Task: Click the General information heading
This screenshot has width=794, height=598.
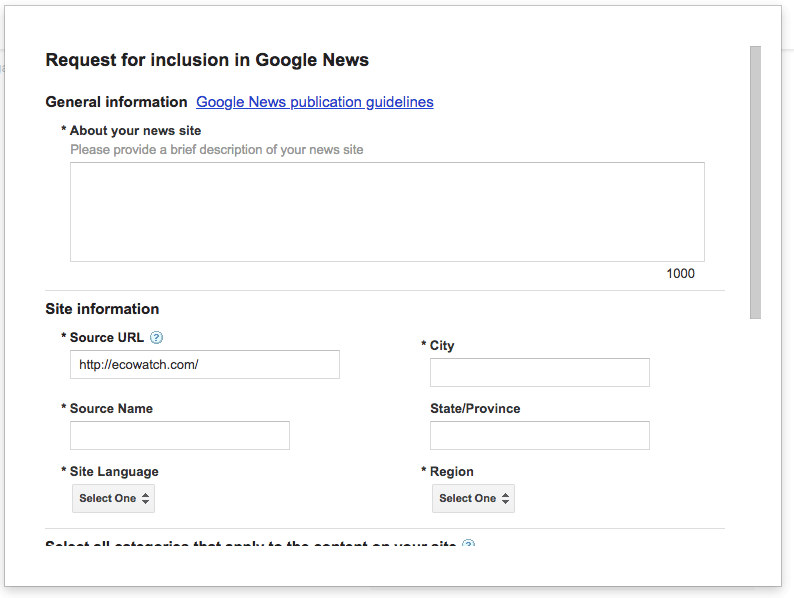Action: [116, 102]
